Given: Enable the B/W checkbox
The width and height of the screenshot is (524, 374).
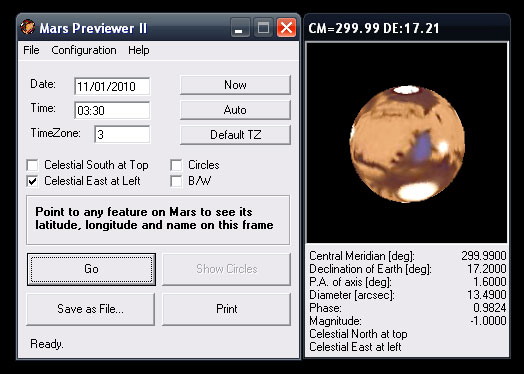Looking at the screenshot, I should point(176,181).
